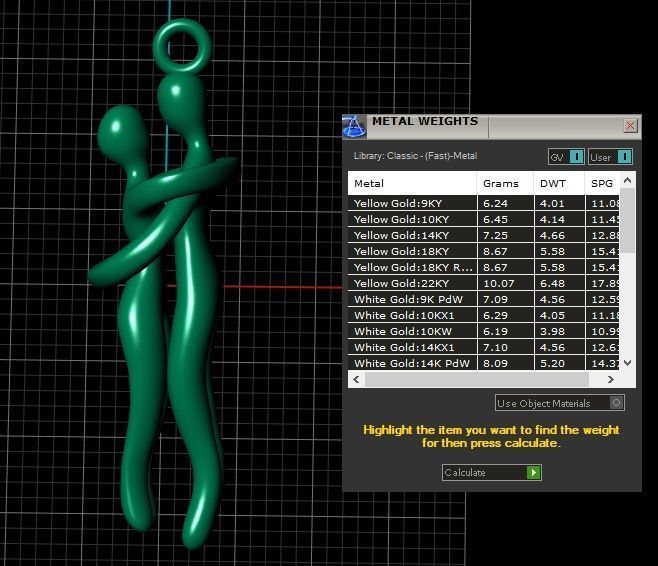Click the table scroll up arrow

pos(627,180)
